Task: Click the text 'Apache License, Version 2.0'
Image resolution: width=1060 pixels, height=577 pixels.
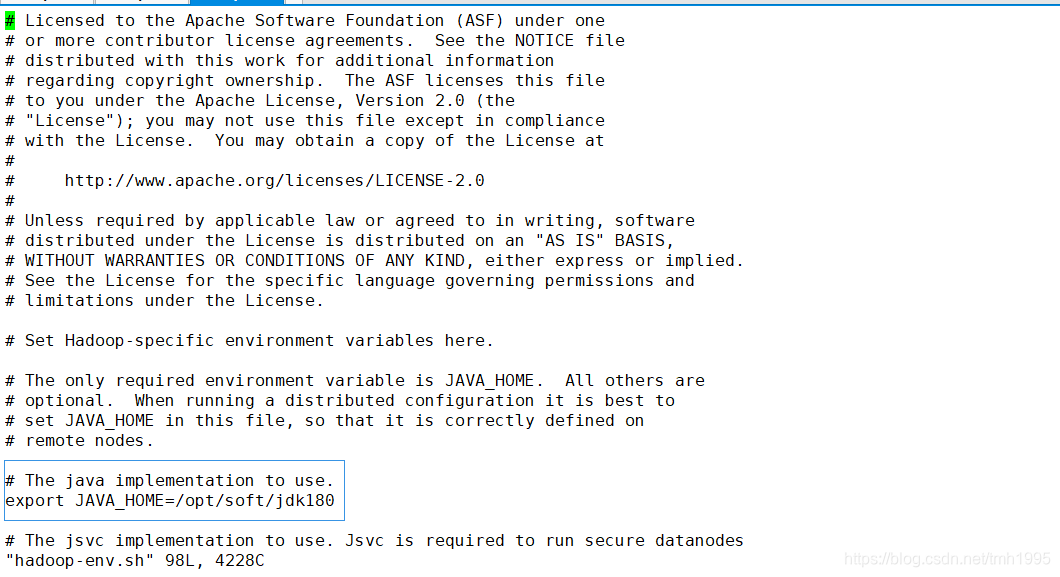Action: click(x=330, y=101)
